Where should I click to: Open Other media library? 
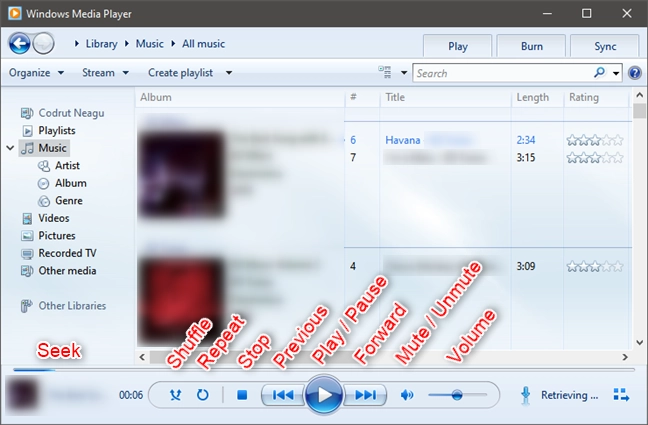(59, 271)
